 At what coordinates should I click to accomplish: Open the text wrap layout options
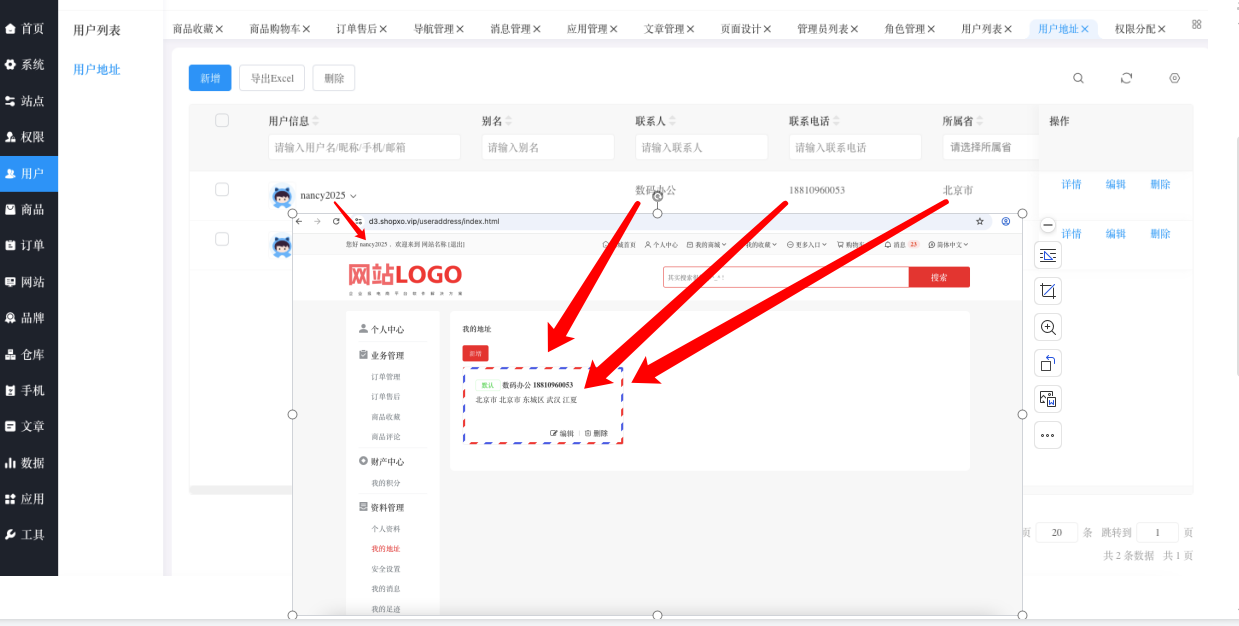pos(1048,256)
